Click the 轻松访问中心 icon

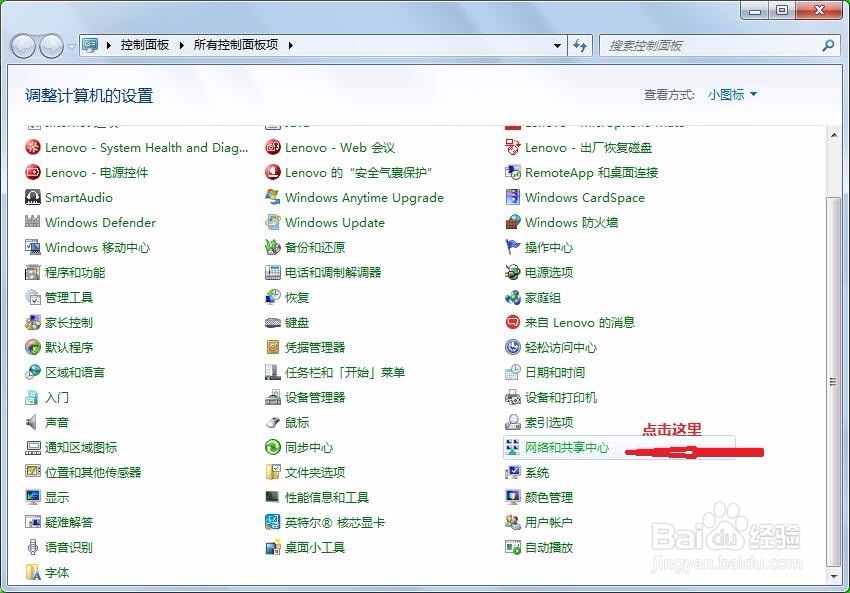click(513, 347)
